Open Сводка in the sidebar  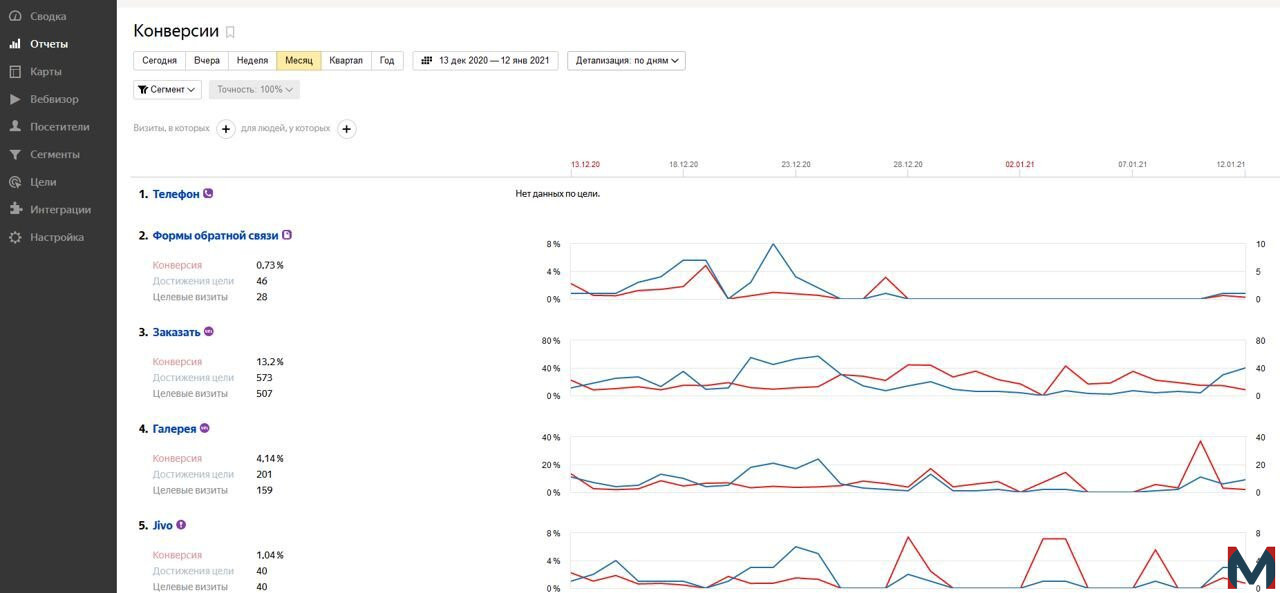pyautogui.click(x=48, y=16)
